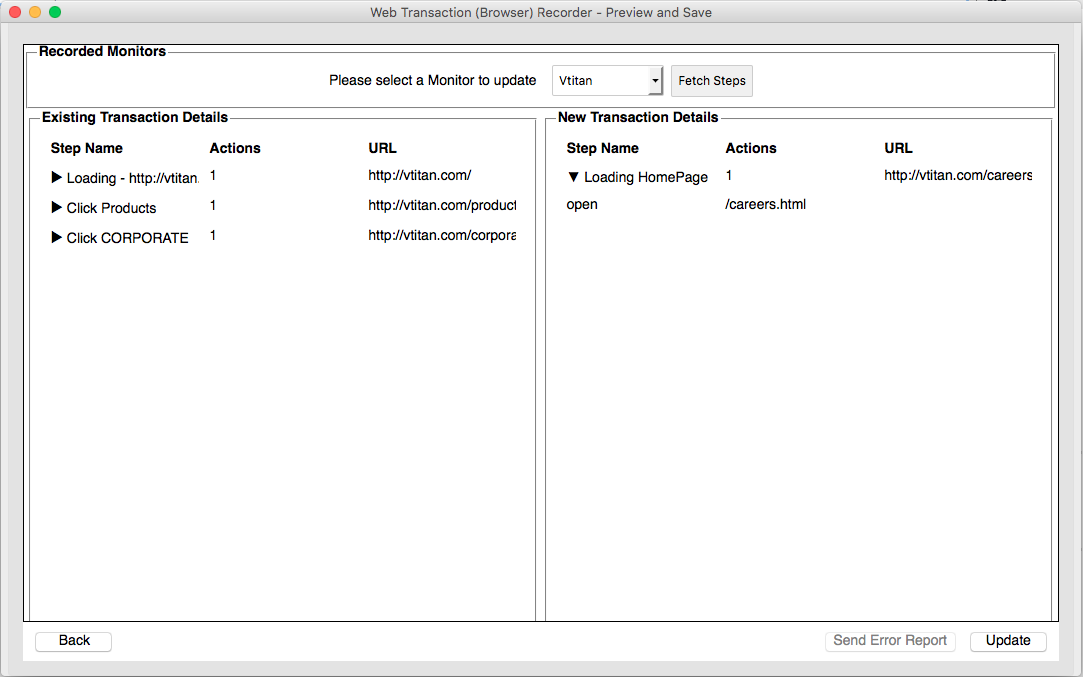Select the Loading HomePage step name

(x=646, y=177)
